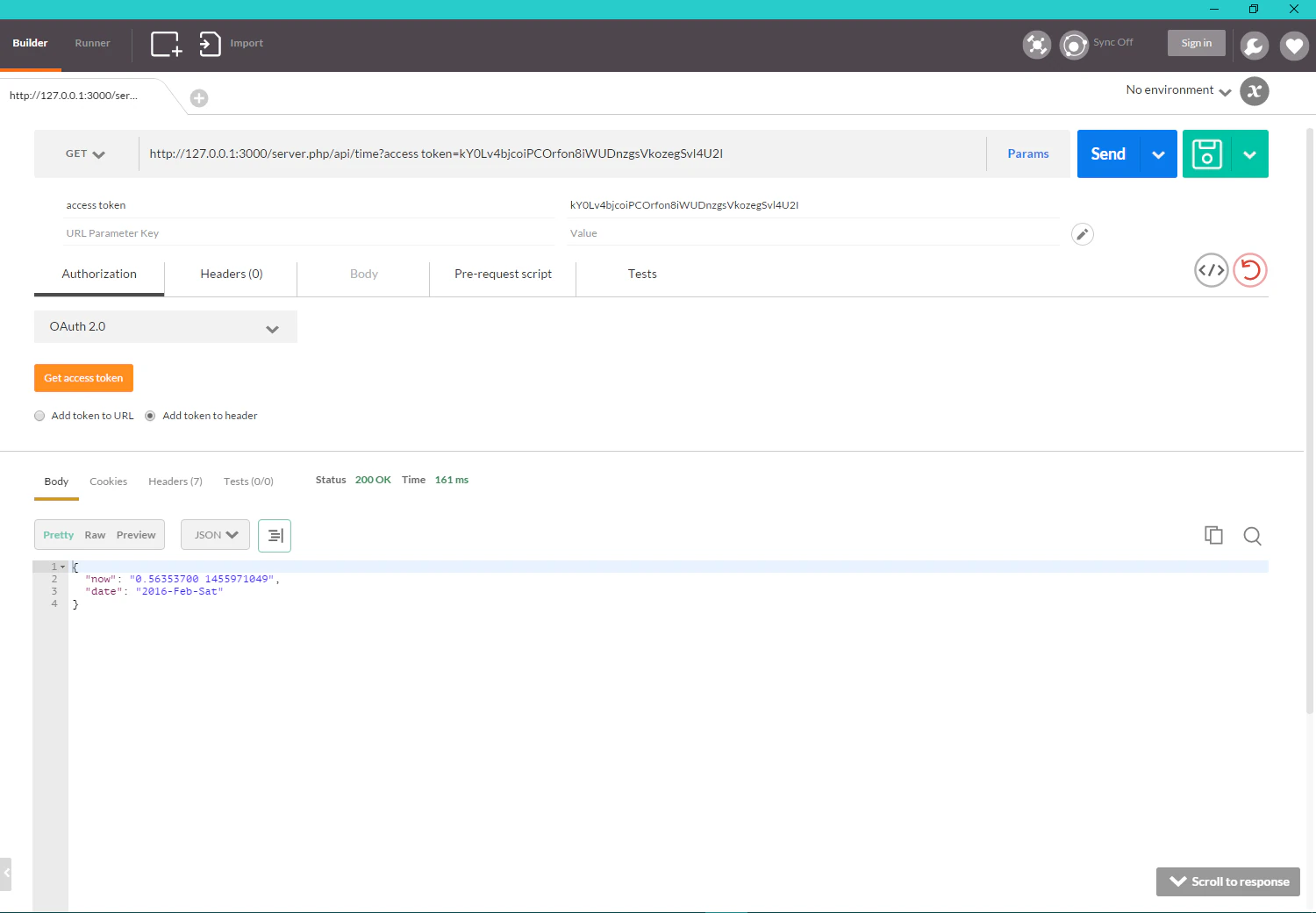The image size is (1316, 913).
Task: Switch response view to Pretty
Action: pos(59,535)
